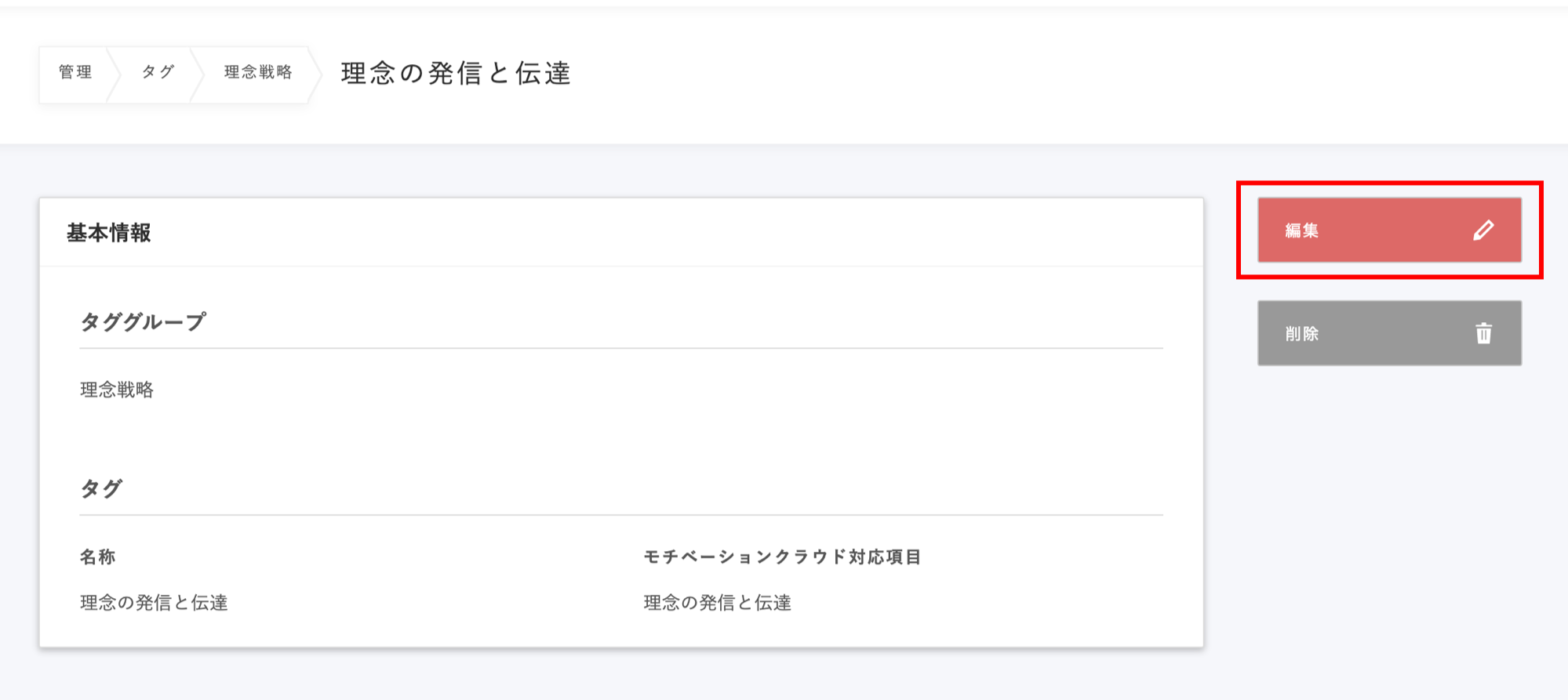Click the trash can icon on 削除

[x=1483, y=334]
